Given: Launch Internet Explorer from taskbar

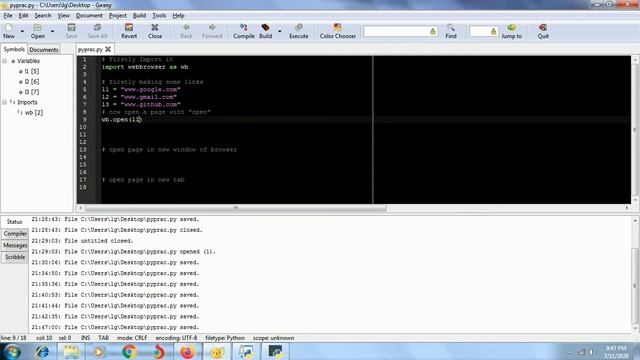Looking at the screenshot, I should tap(42, 351).
